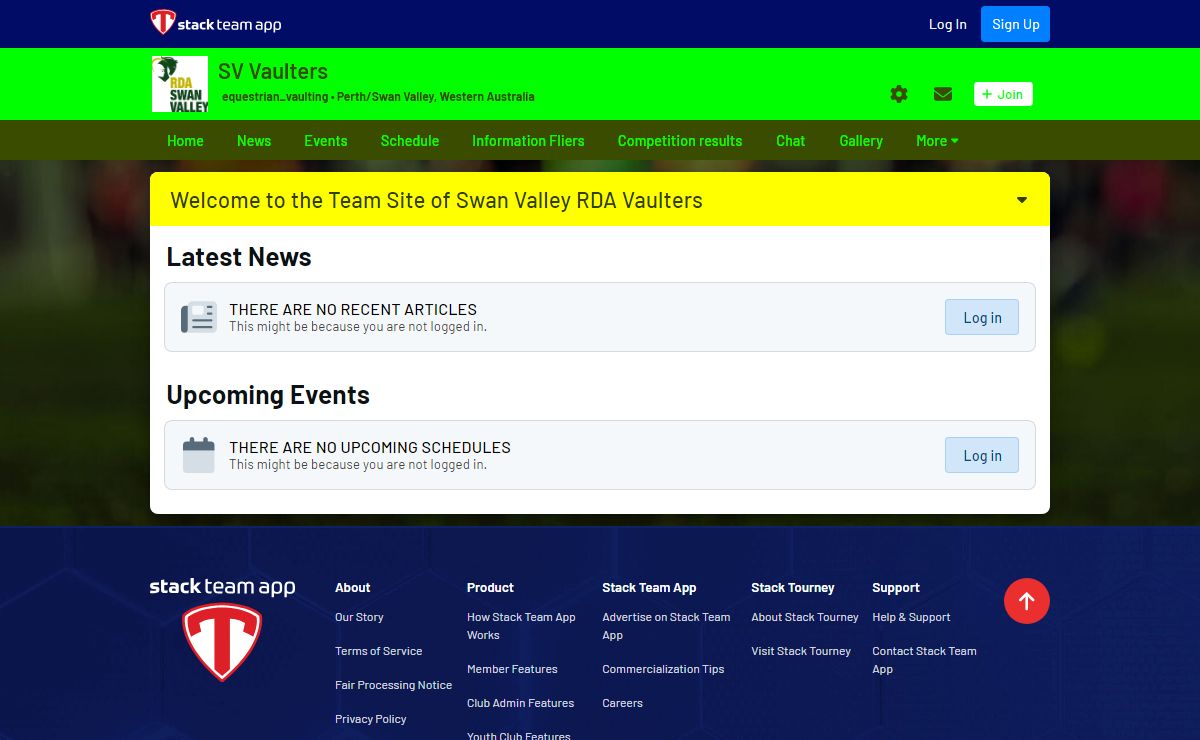Click the calendar icon in Upcoming Events
This screenshot has height=740, width=1200.
pos(199,455)
